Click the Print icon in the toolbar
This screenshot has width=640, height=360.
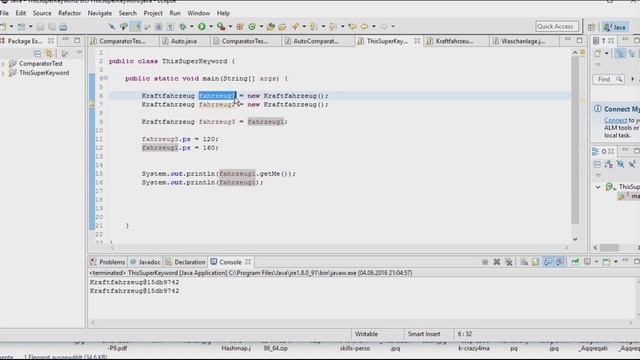pos(63,27)
